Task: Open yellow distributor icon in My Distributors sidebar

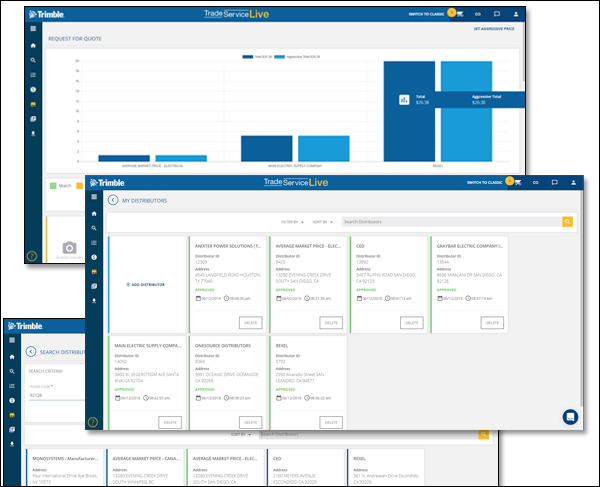Action: click(x=94, y=272)
